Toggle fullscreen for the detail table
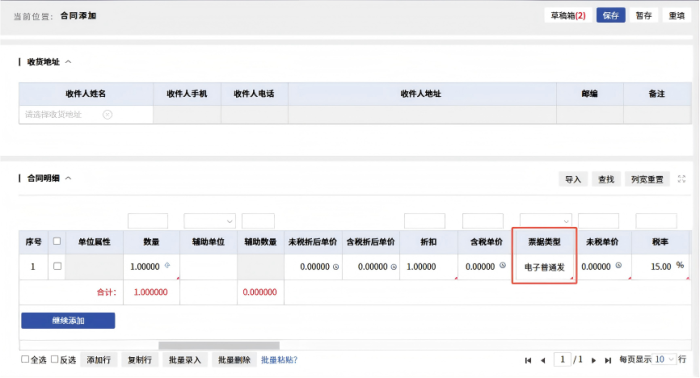Screen dimensions: 700x378 pos(682,179)
